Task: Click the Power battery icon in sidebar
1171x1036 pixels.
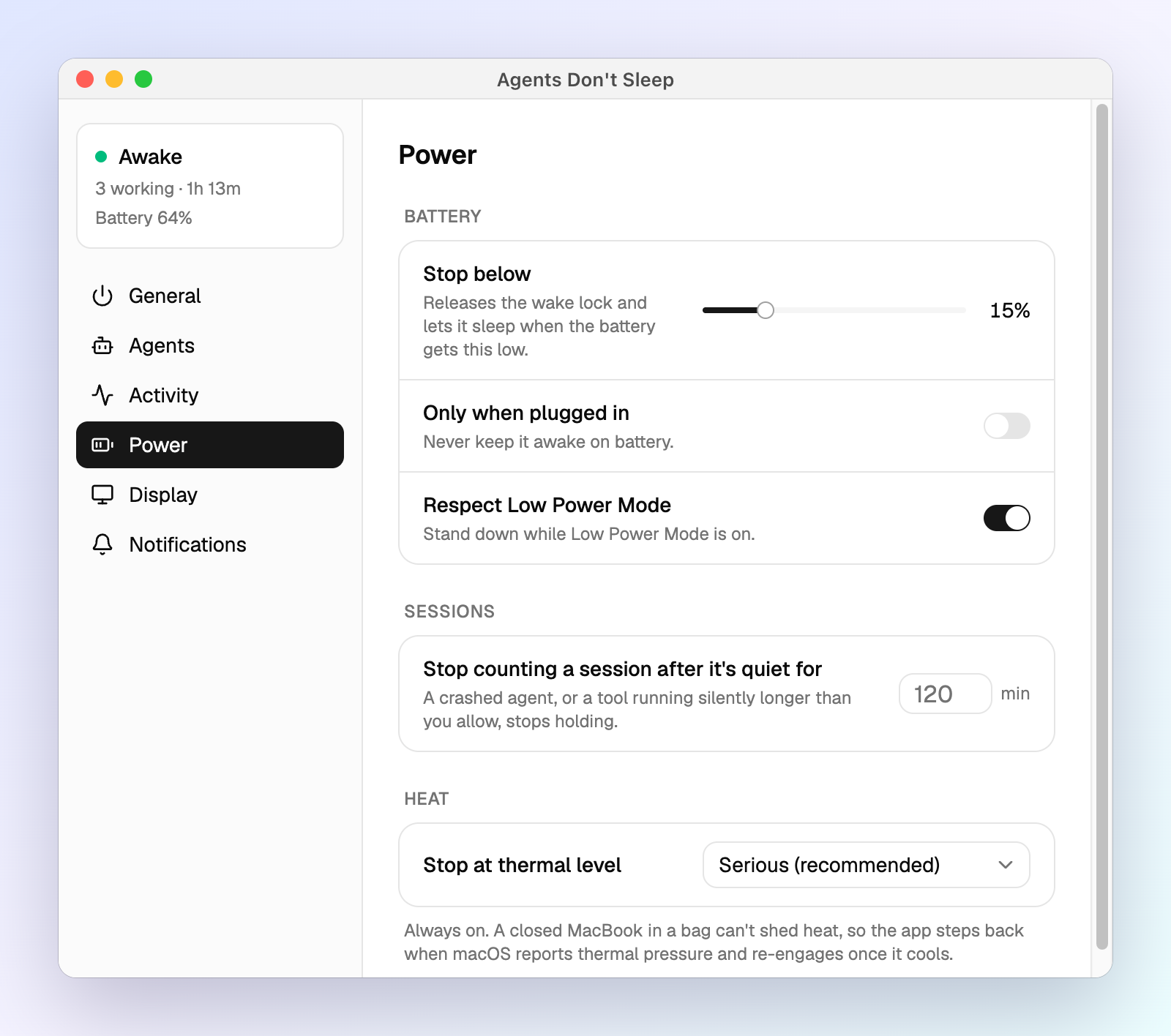Action: [x=102, y=445]
